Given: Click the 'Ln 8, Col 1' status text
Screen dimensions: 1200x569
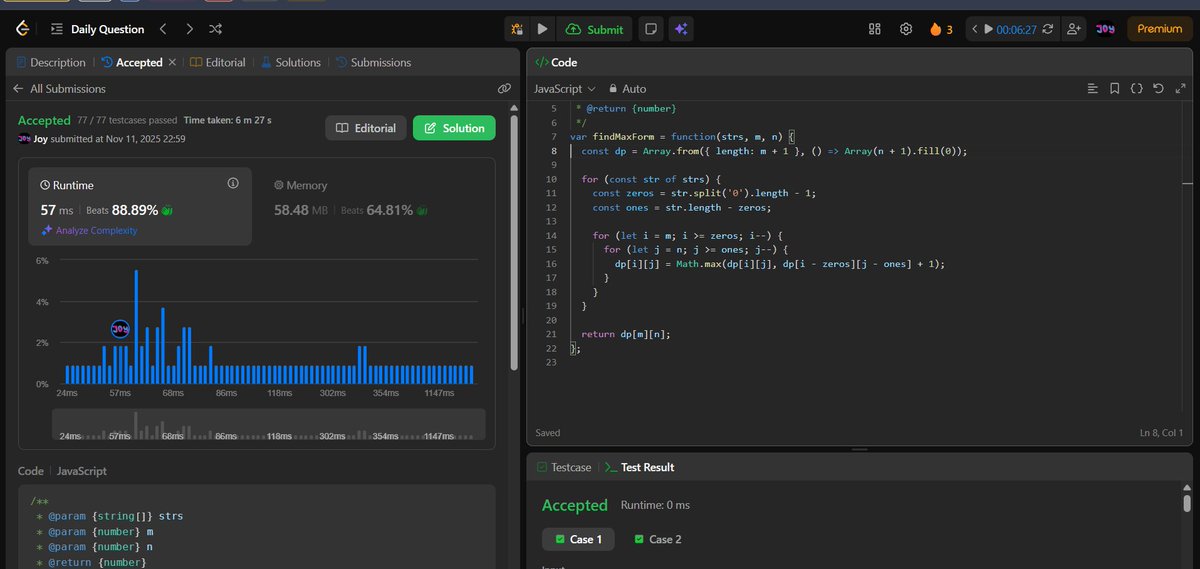Looking at the screenshot, I should (x=1161, y=433).
